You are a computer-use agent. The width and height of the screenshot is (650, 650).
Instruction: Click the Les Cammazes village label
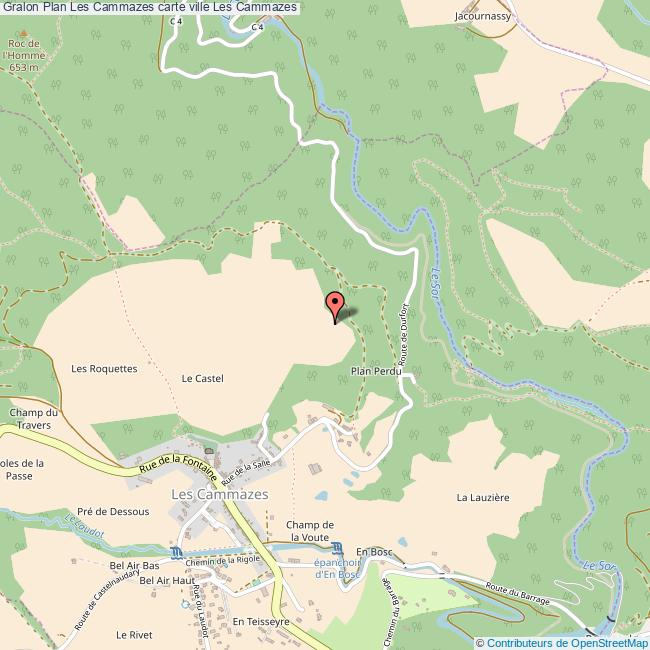220,494
